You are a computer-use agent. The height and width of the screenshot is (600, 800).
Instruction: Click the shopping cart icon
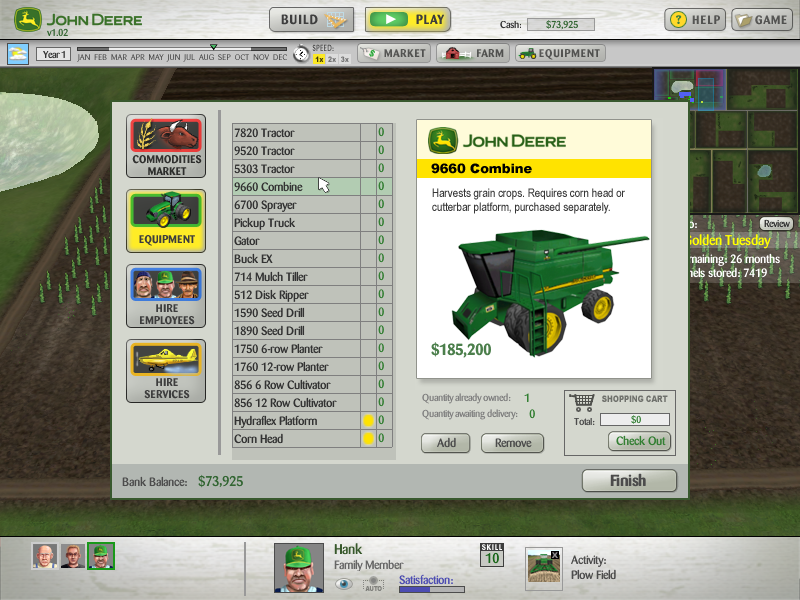(x=582, y=402)
